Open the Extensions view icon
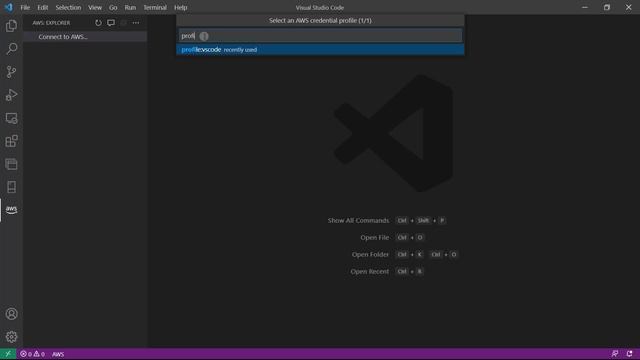 pos(11,141)
